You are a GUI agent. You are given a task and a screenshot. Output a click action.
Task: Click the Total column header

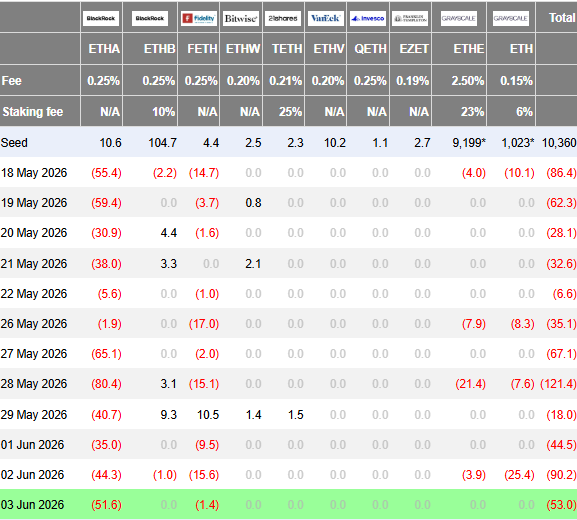[x=562, y=18]
